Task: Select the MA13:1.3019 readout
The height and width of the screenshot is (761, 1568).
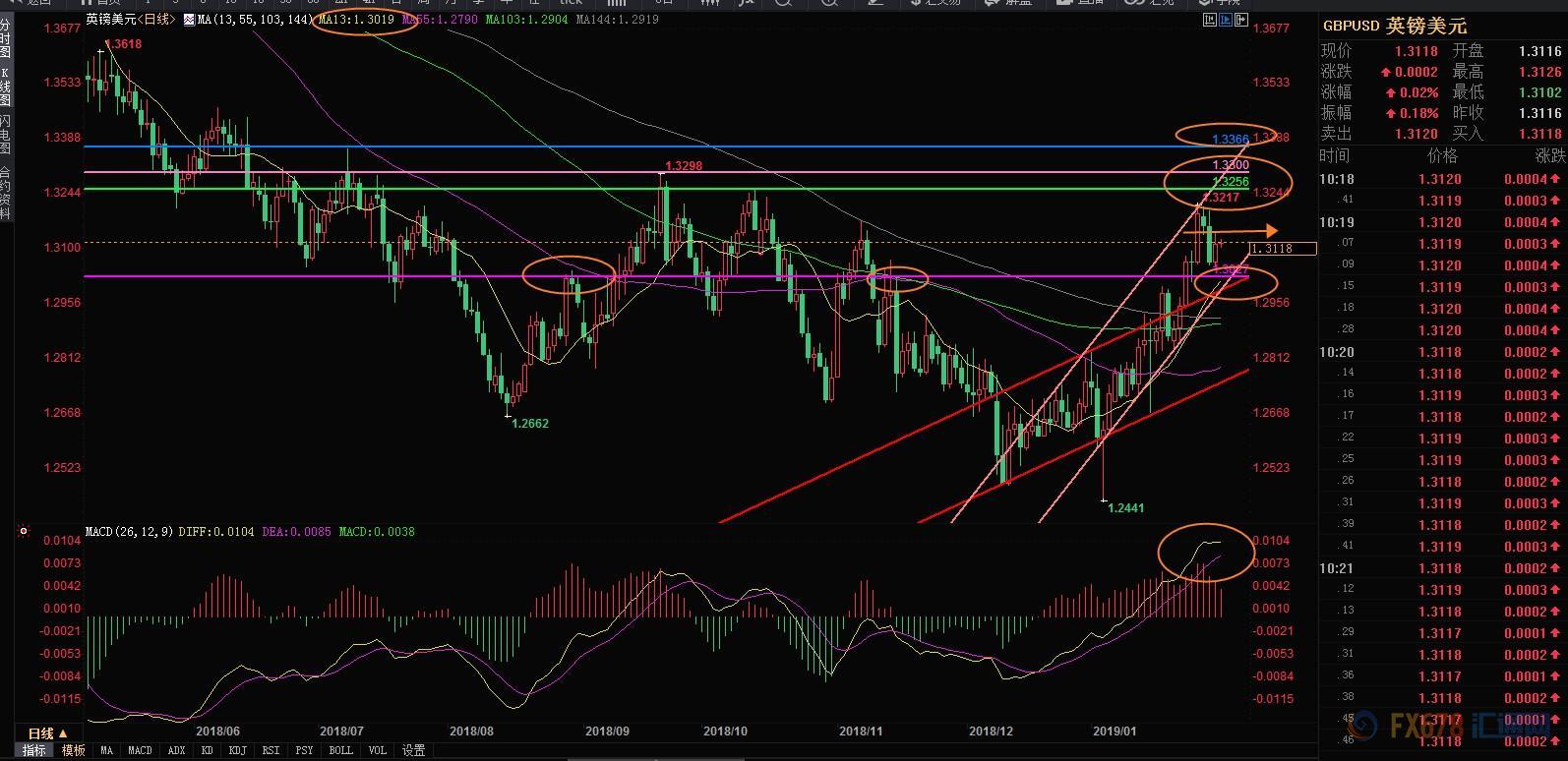Action: pos(356,19)
